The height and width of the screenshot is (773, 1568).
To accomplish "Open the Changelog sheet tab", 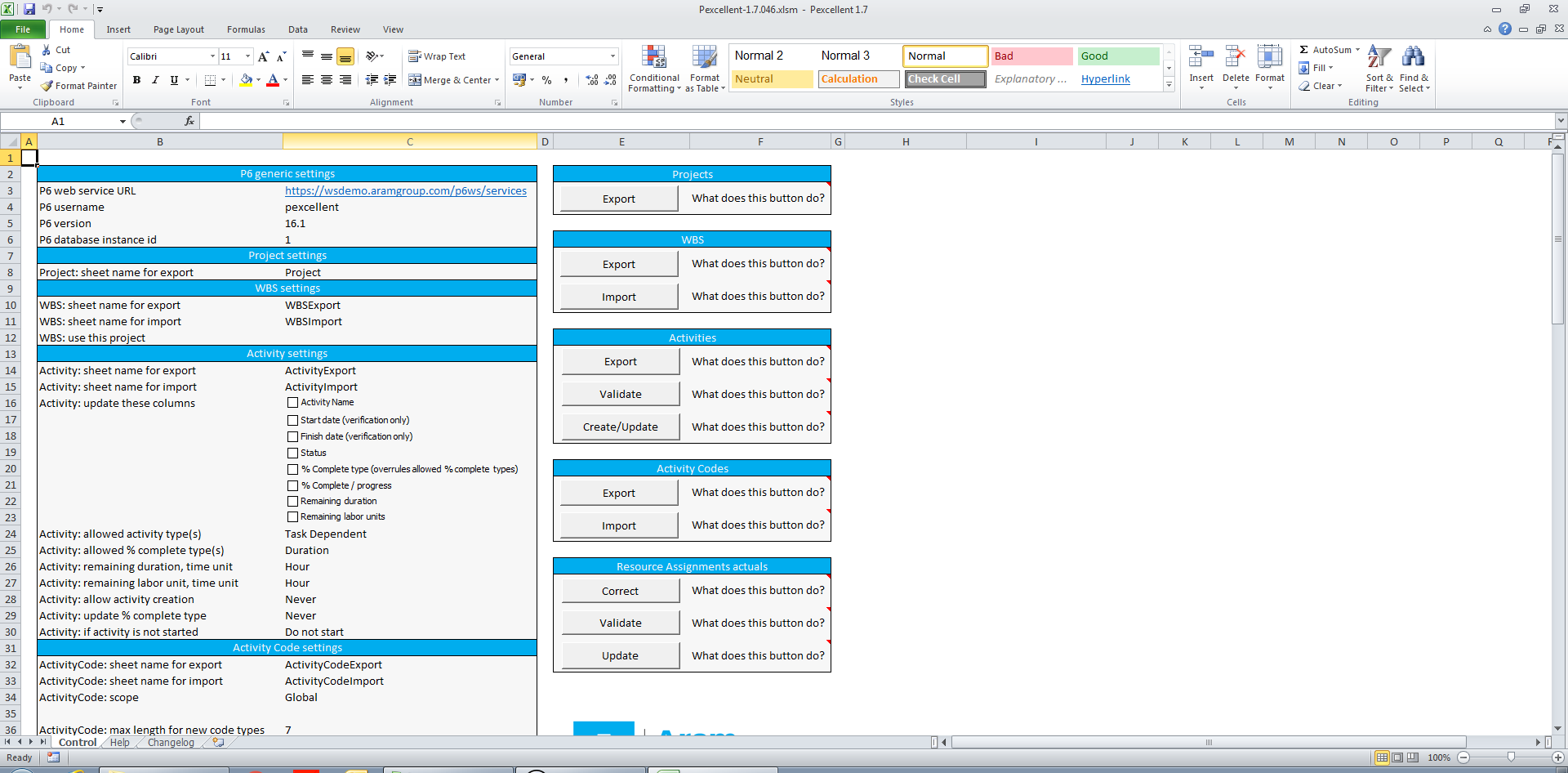I will pyautogui.click(x=171, y=743).
